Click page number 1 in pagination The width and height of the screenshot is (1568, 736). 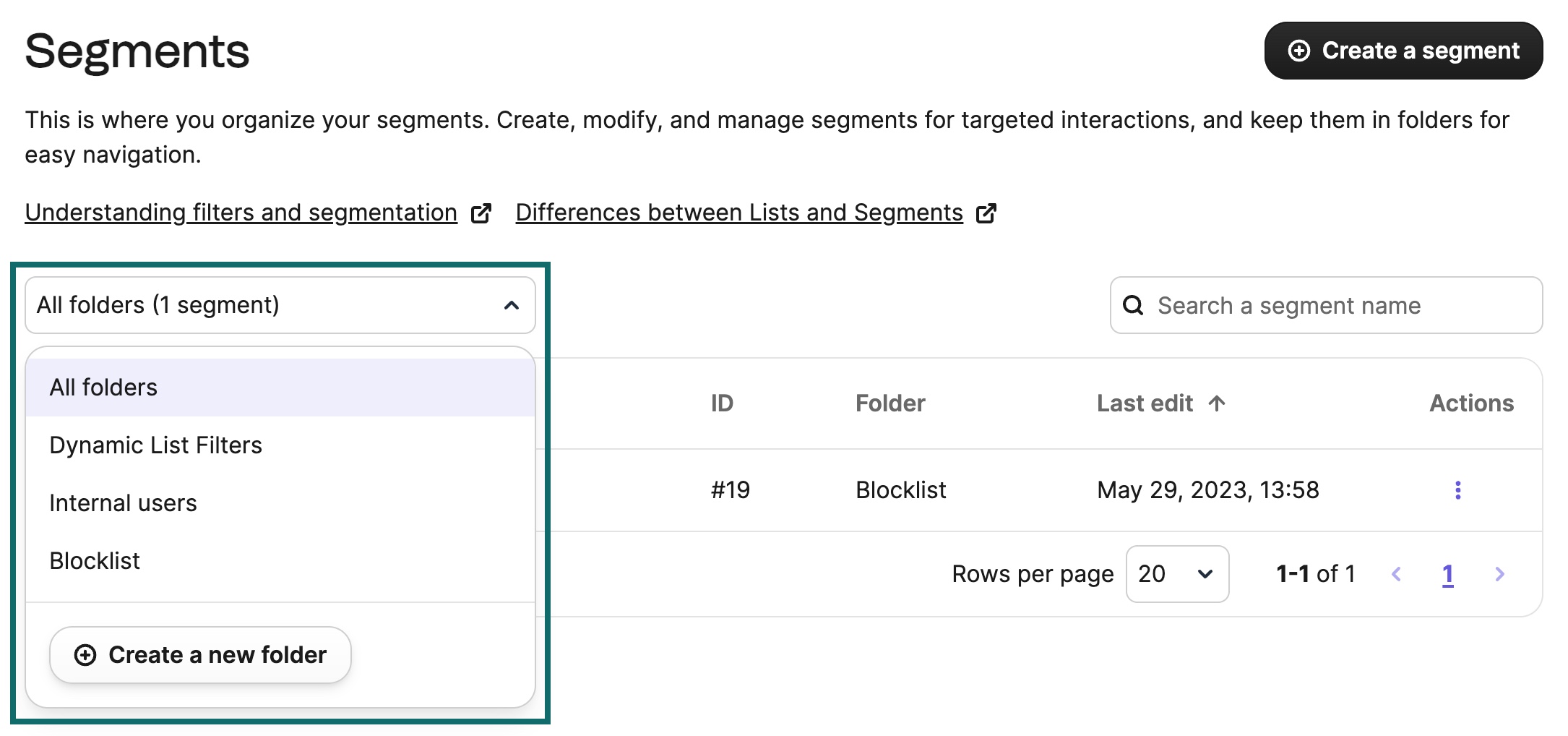coord(1447,574)
